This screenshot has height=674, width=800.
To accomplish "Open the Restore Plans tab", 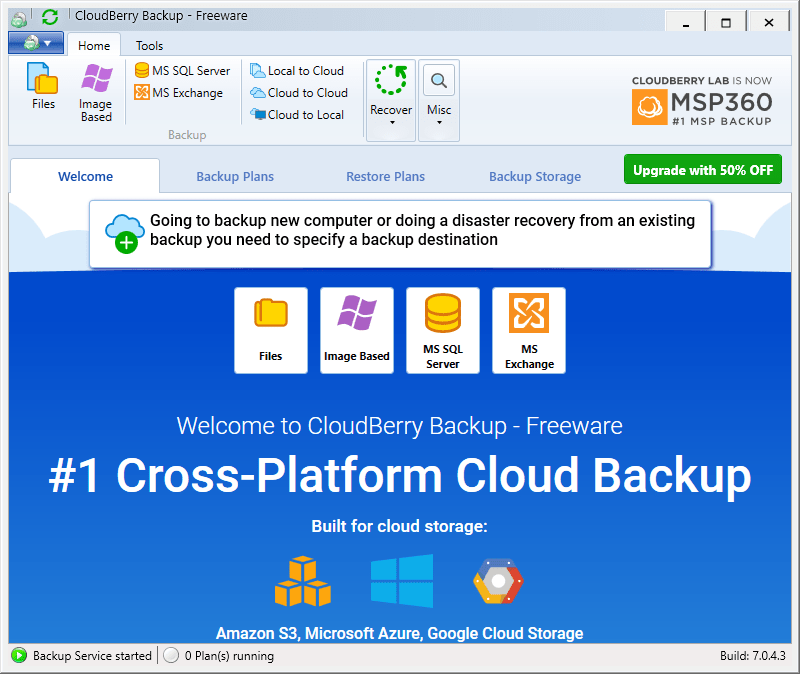I will coord(385,177).
